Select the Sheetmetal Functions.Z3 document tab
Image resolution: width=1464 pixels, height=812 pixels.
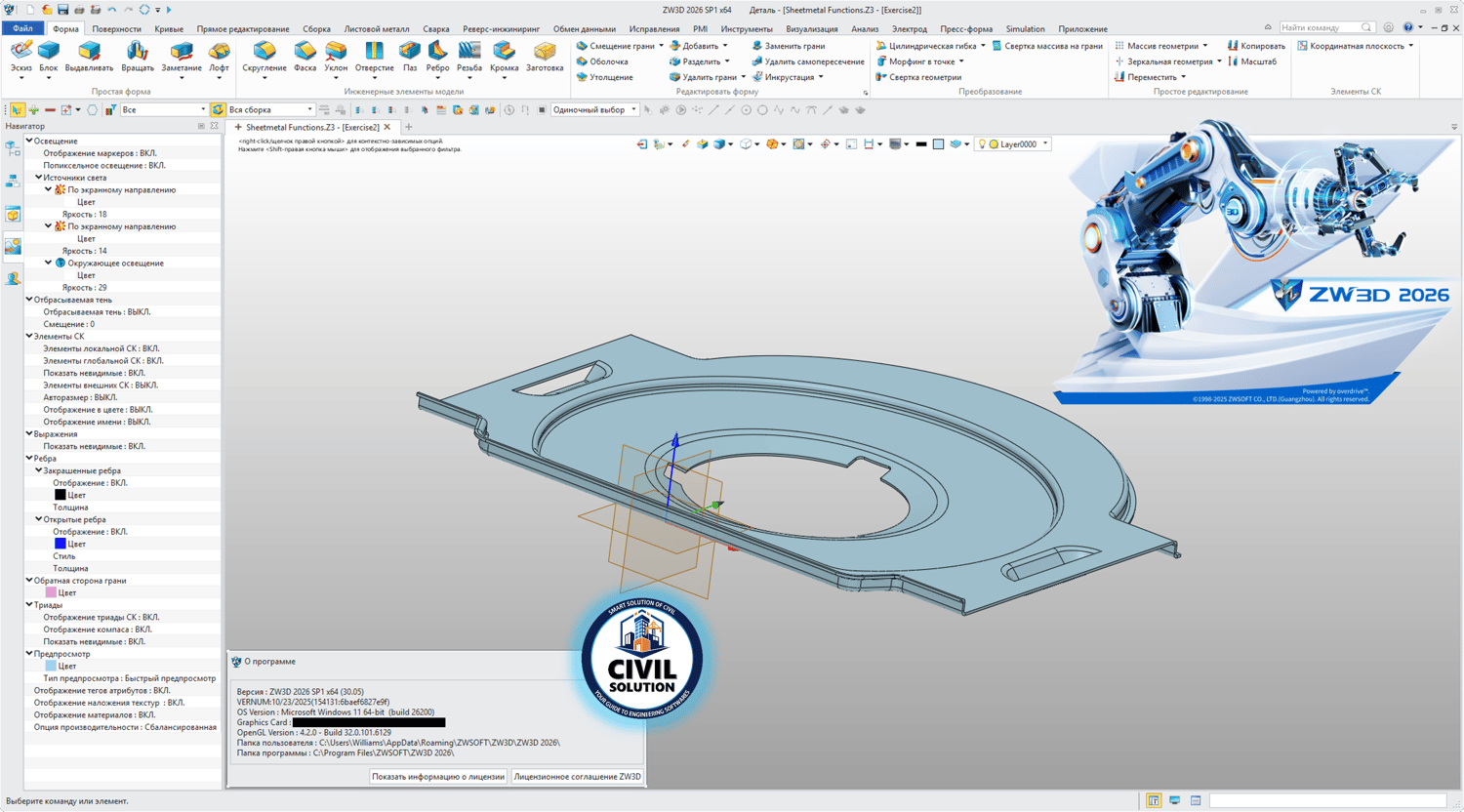point(312,127)
